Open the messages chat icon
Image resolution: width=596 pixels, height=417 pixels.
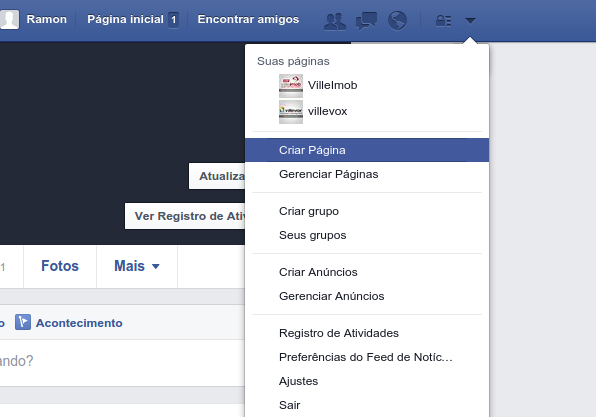pos(366,21)
